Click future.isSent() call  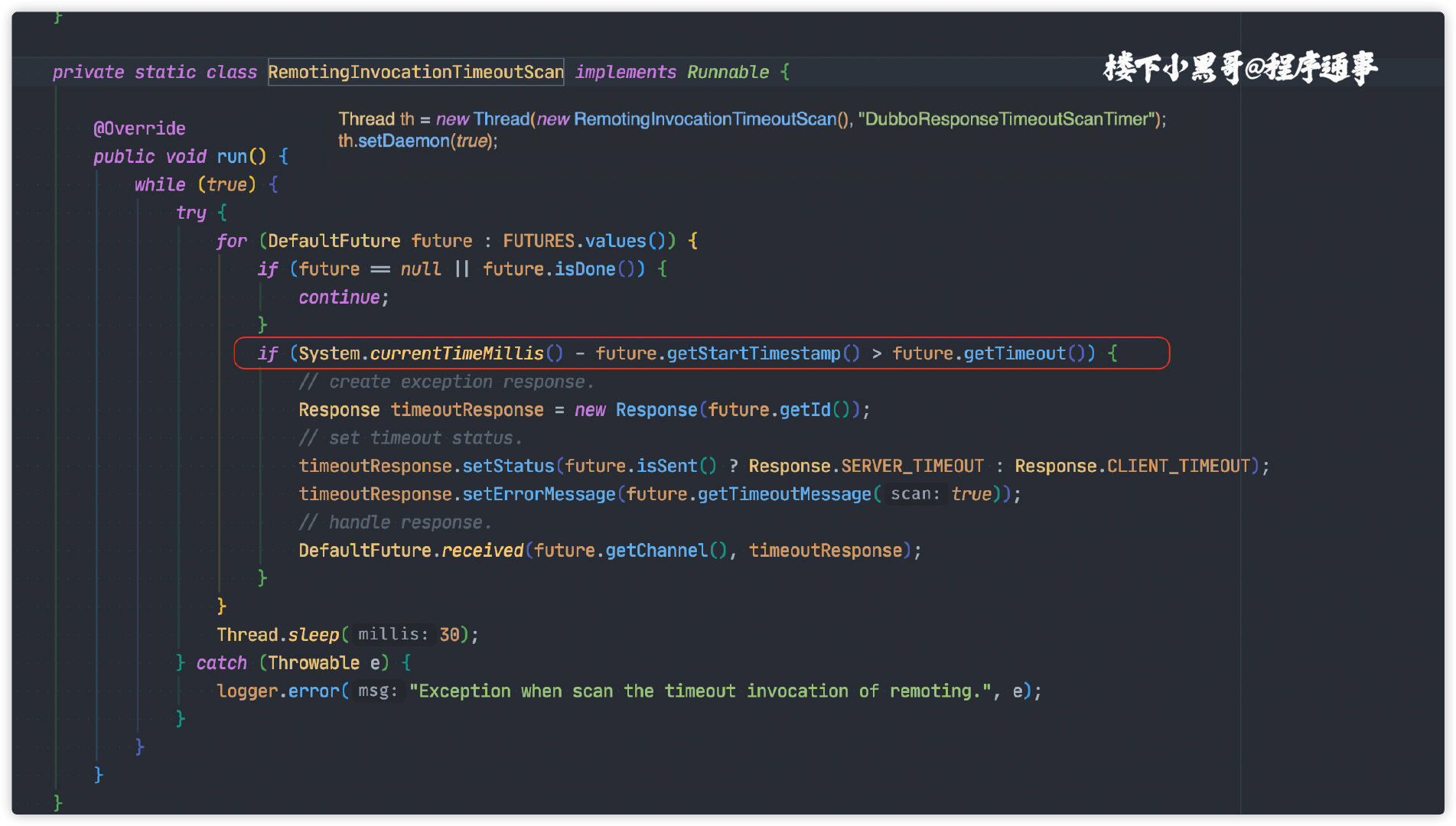pyautogui.click(x=640, y=466)
